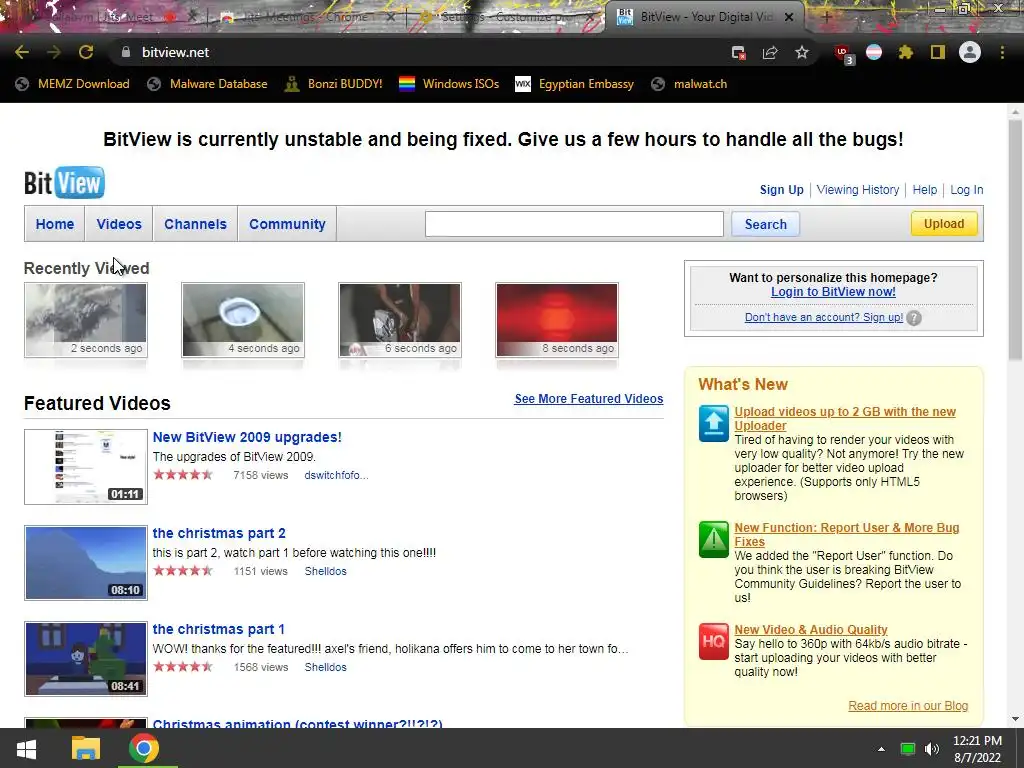The height and width of the screenshot is (768, 1024).
Task: Click the BitView search input field
Action: click(574, 224)
